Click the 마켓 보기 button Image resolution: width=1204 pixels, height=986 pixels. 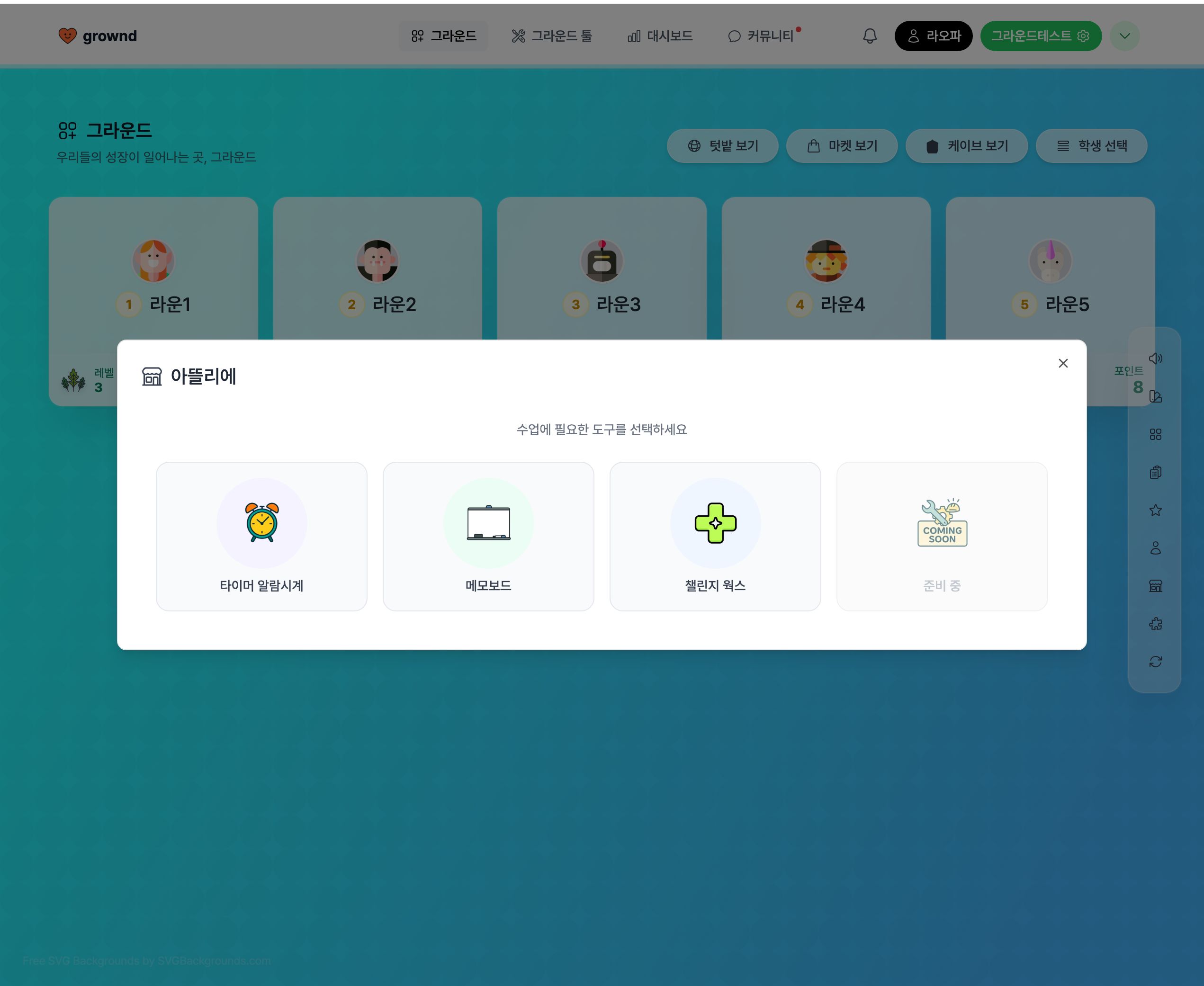[x=842, y=146]
